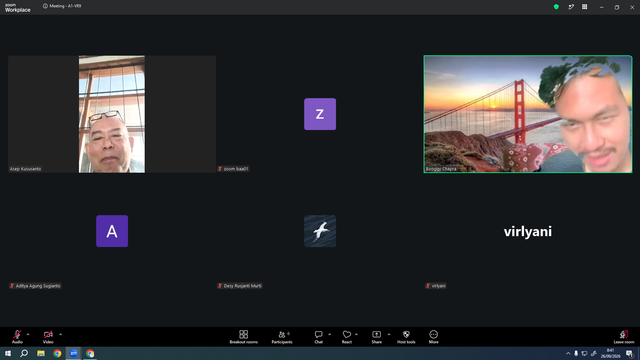Click the Leave room button
Viewport: 640px width, 360px height.
click(x=624, y=337)
